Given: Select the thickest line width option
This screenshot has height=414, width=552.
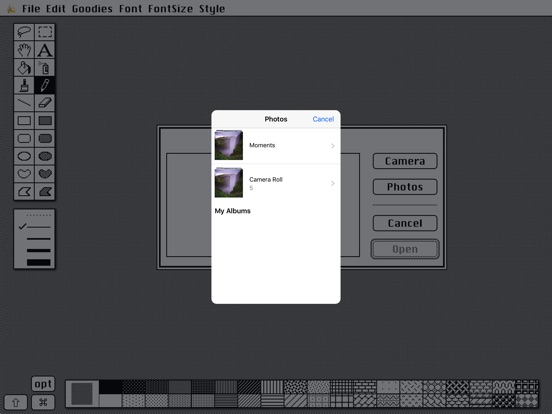Looking at the screenshot, I should point(39,262).
